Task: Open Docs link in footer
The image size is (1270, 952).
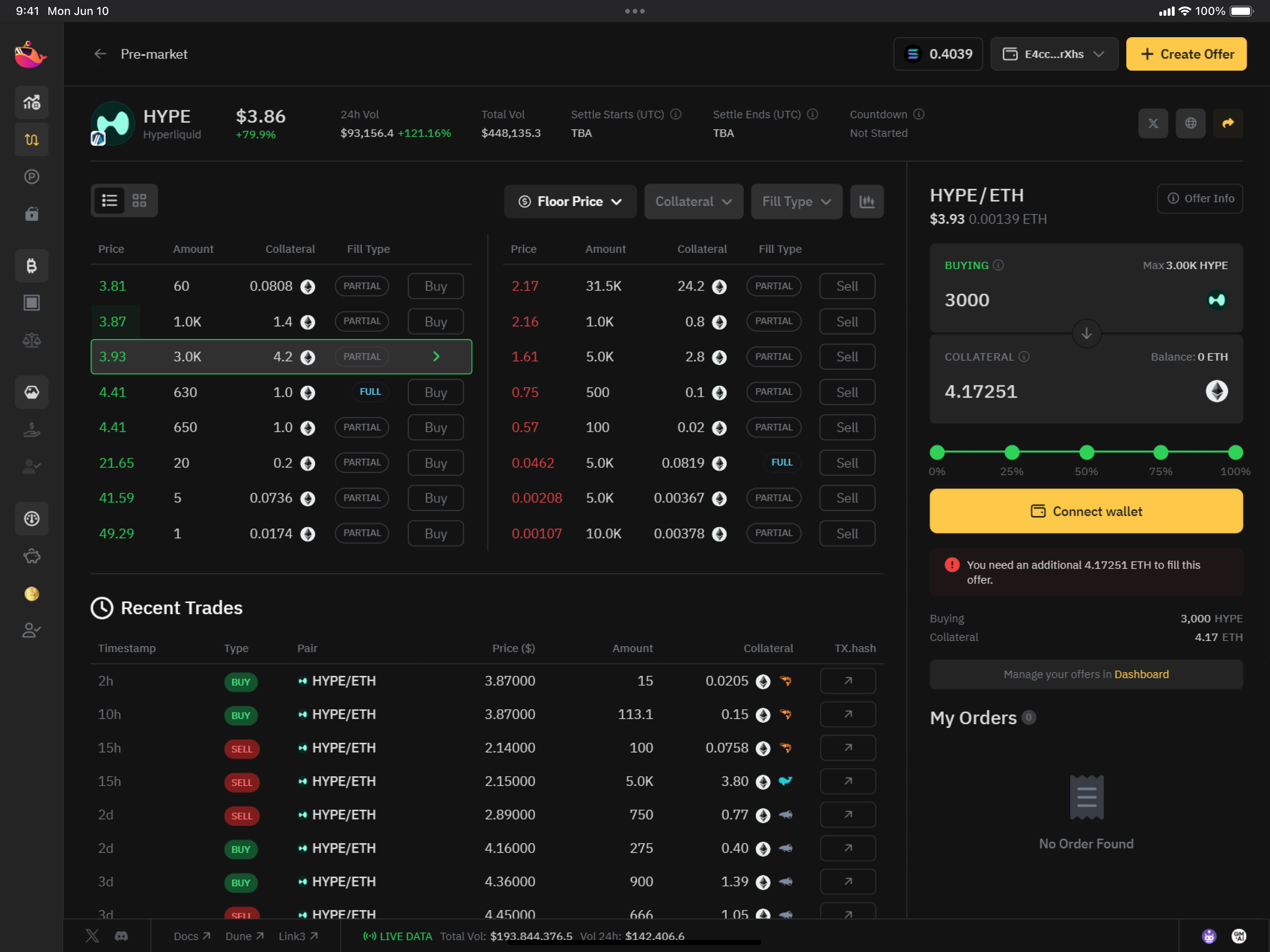Action: coord(192,936)
